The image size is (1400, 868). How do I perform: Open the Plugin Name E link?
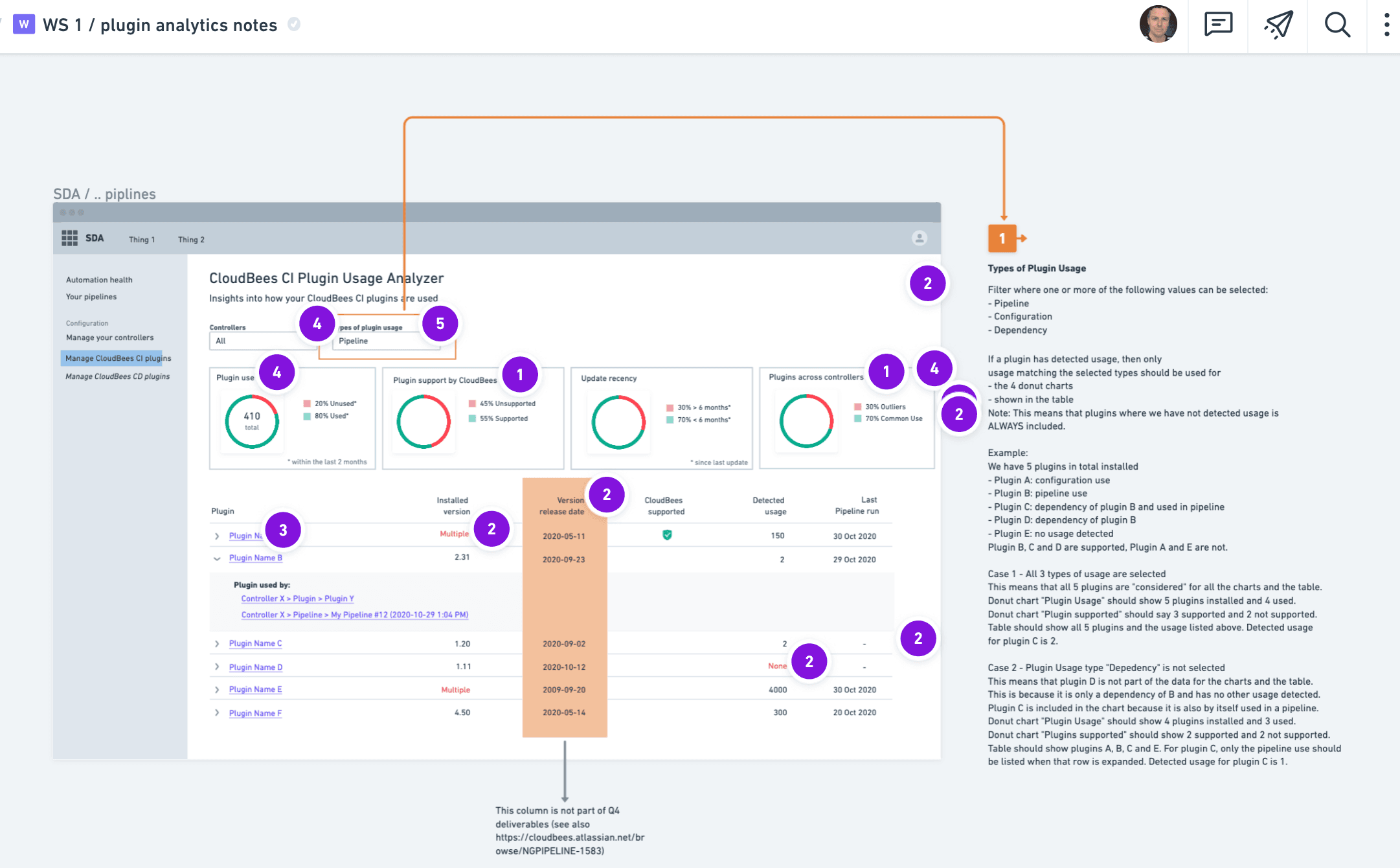255,689
